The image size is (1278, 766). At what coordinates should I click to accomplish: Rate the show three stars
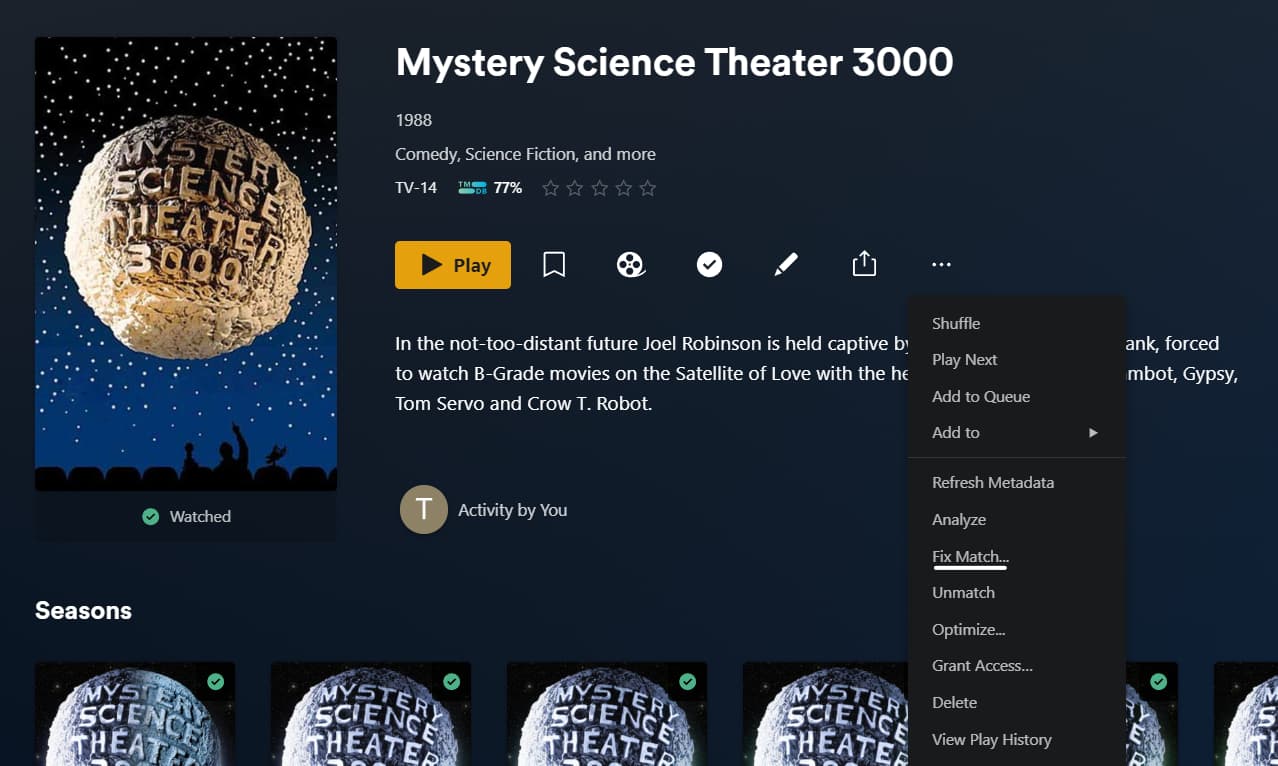(x=599, y=188)
